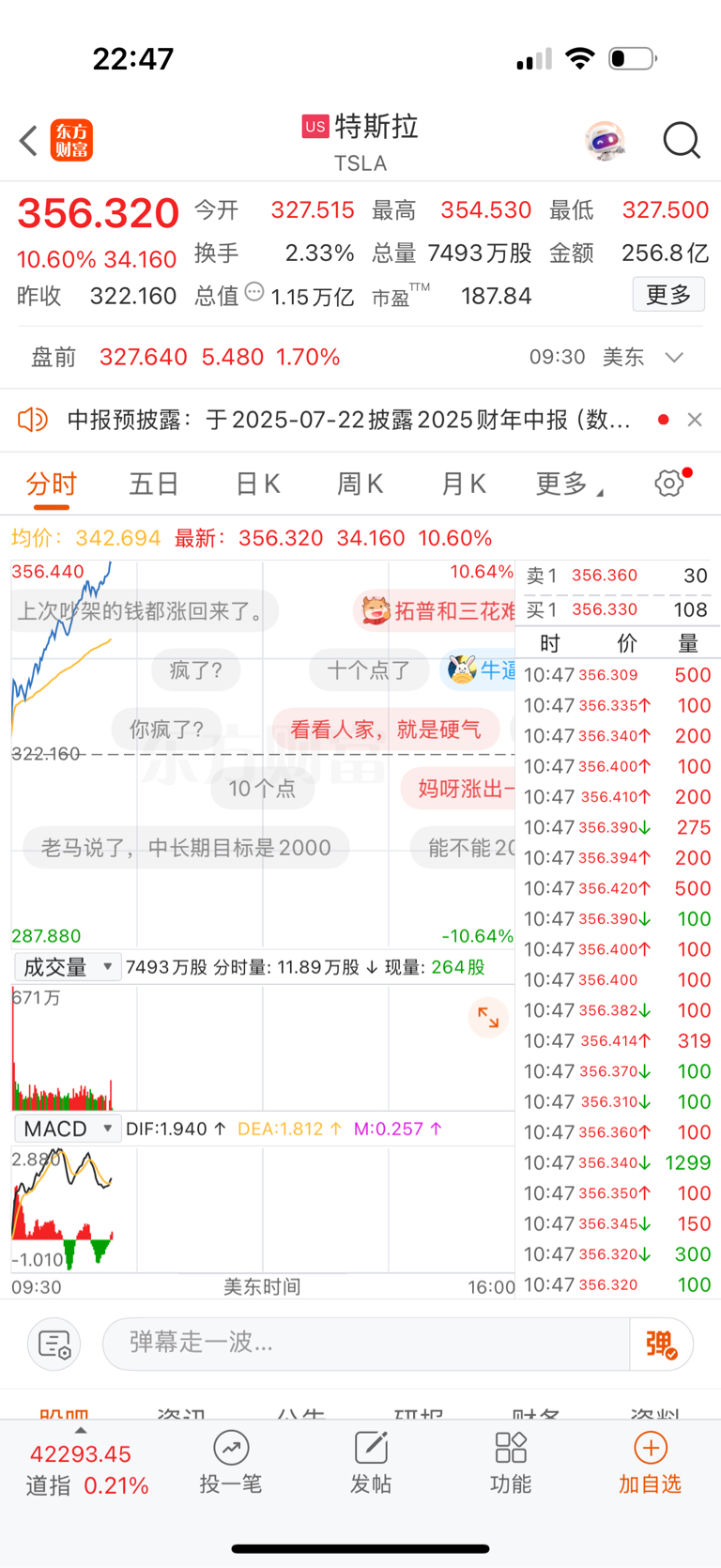Viewport: 721px width, 1568px height.
Task: Tap the 卖1 356.360 order row
Action: coord(616,576)
